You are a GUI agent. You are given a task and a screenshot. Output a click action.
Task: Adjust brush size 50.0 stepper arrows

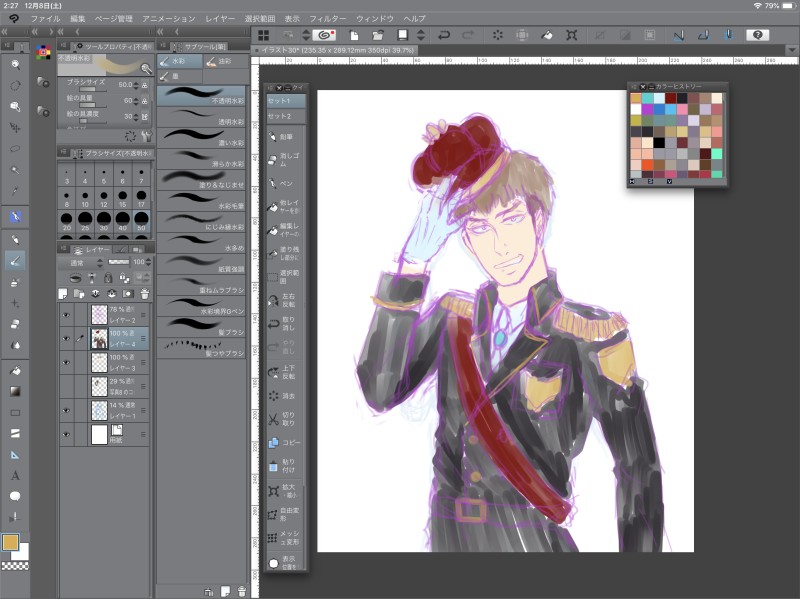click(136, 85)
